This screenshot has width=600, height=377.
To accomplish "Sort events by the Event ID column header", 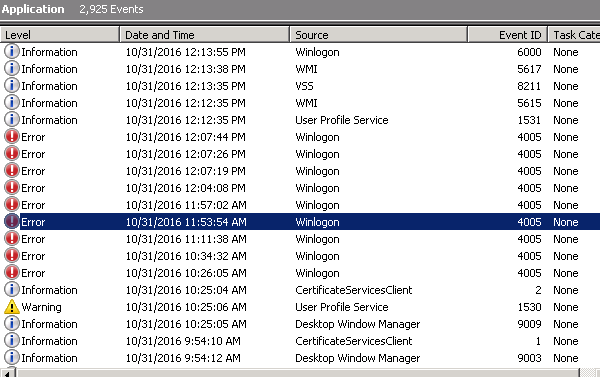I will point(507,35).
